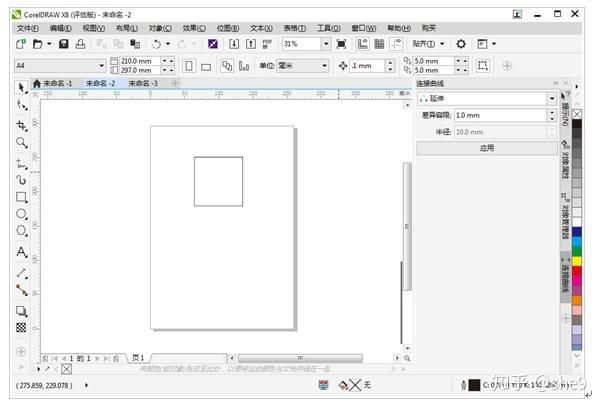Select the Zoom magnifier tool in toolbox
This screenshot has height=408, width=602.
[x=22, y=143]
